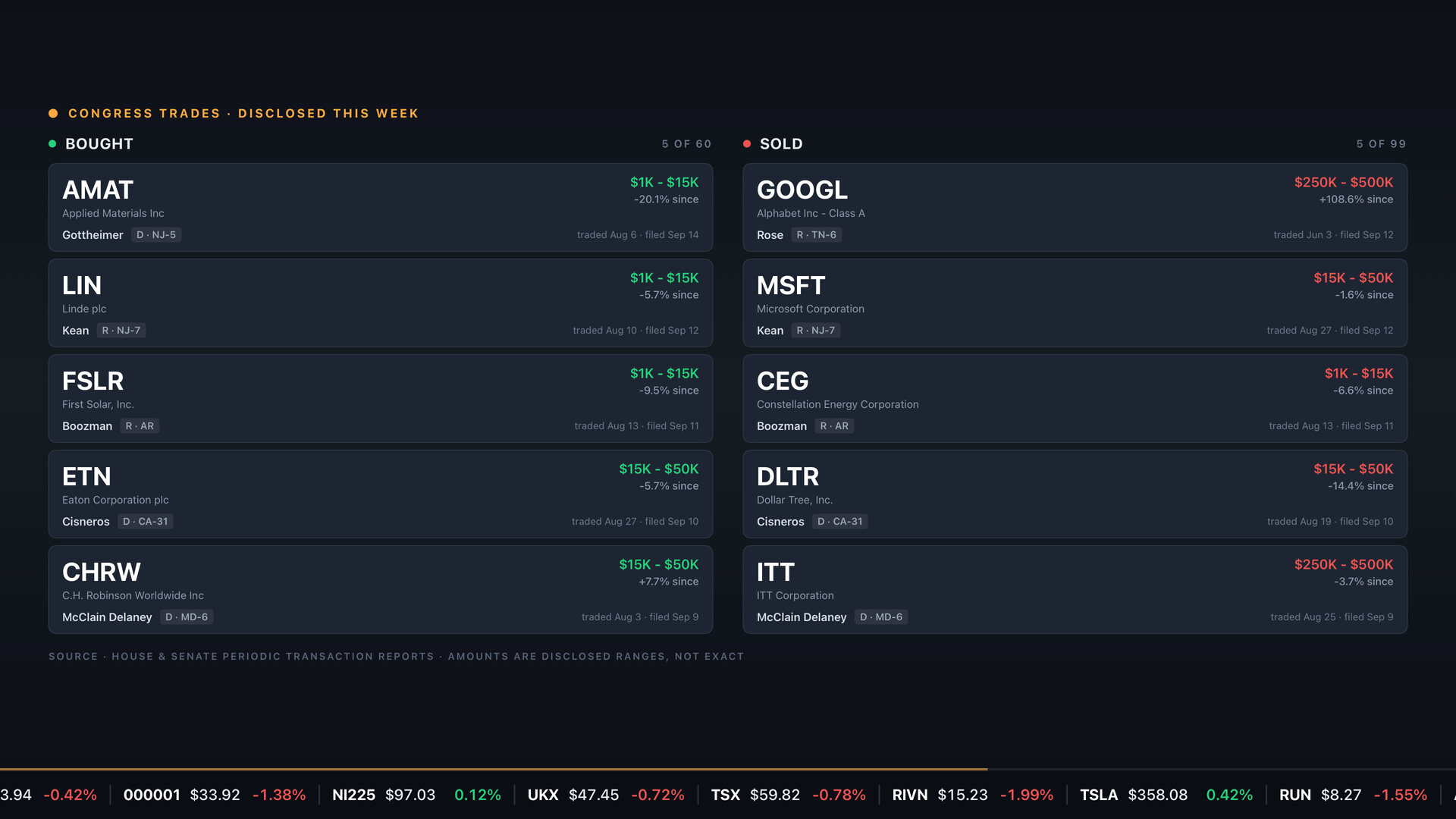Screen dimensions: 1456x819
Task: Open the LIN Linde plc trade card
Action: [380, 303]
